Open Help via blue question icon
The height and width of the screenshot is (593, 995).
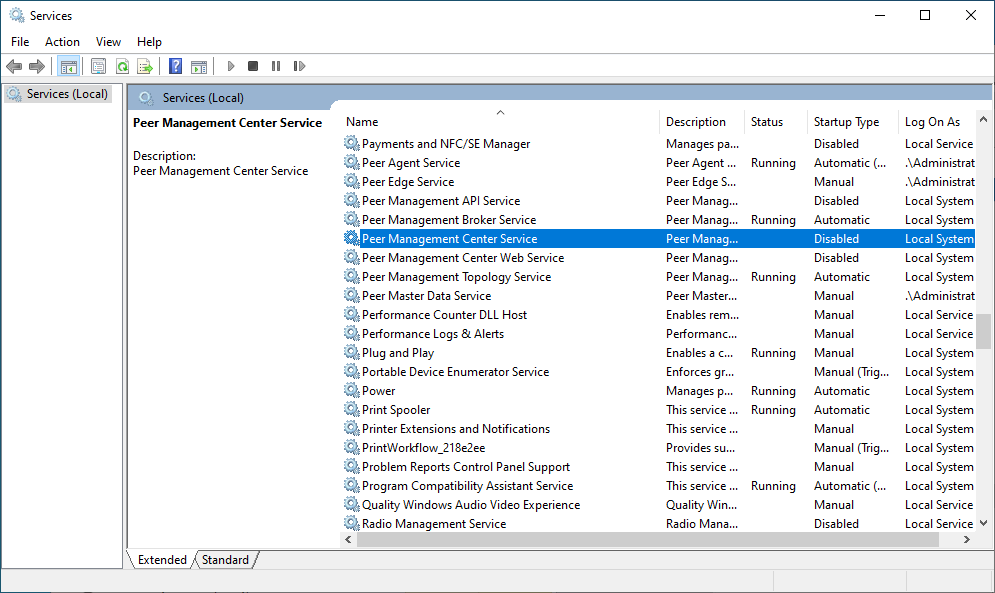(x=175, y=66)
